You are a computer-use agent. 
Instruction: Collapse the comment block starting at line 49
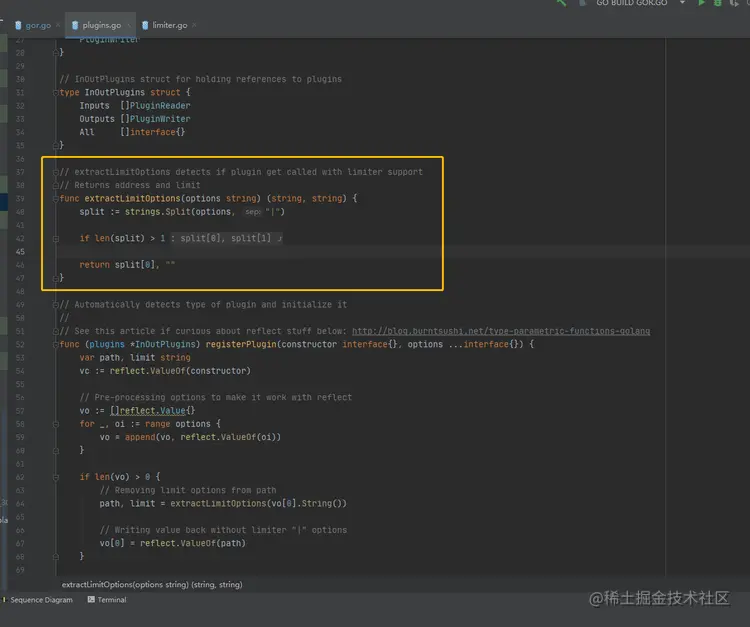56,305
